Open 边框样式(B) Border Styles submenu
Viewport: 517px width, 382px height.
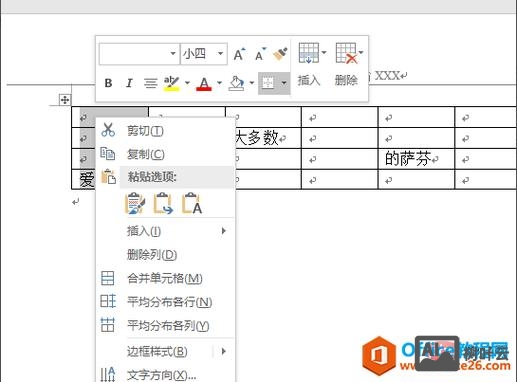165,351
